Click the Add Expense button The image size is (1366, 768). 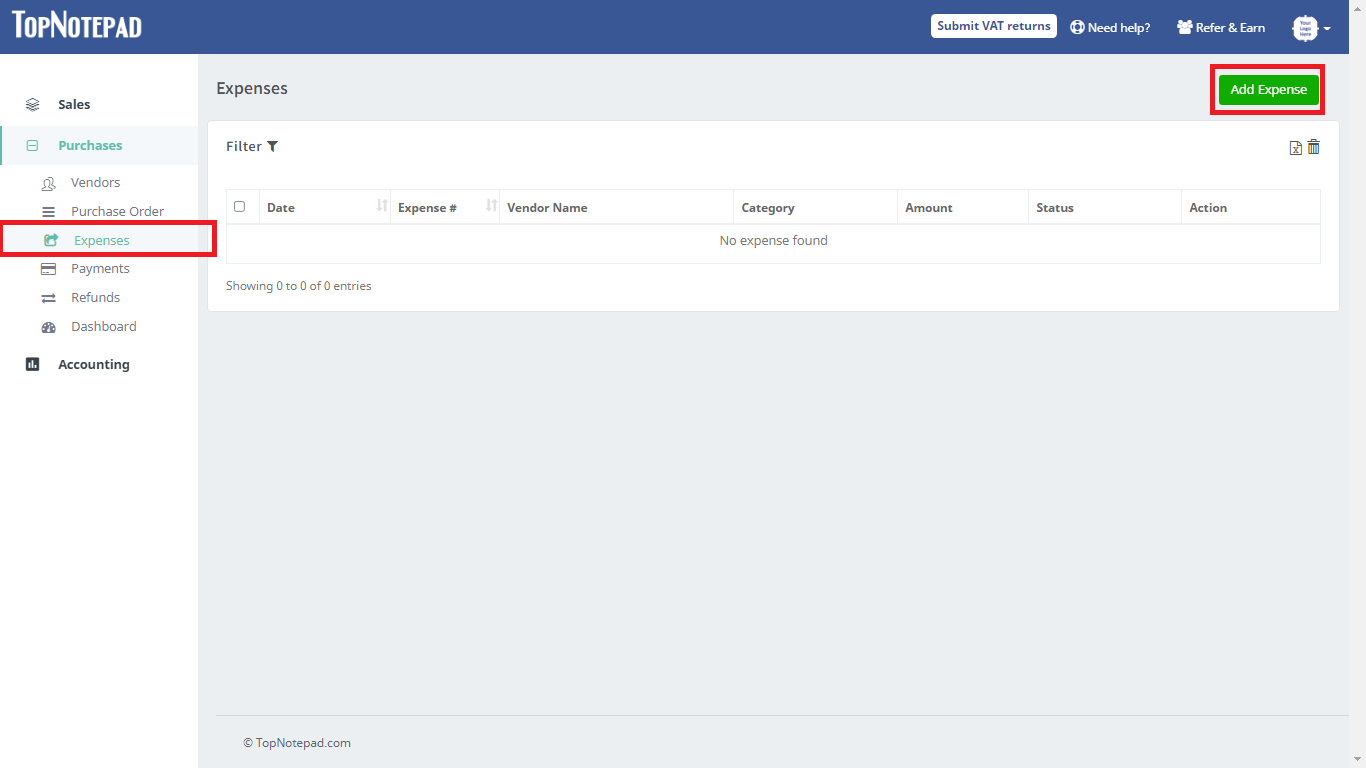[1268, 89]
